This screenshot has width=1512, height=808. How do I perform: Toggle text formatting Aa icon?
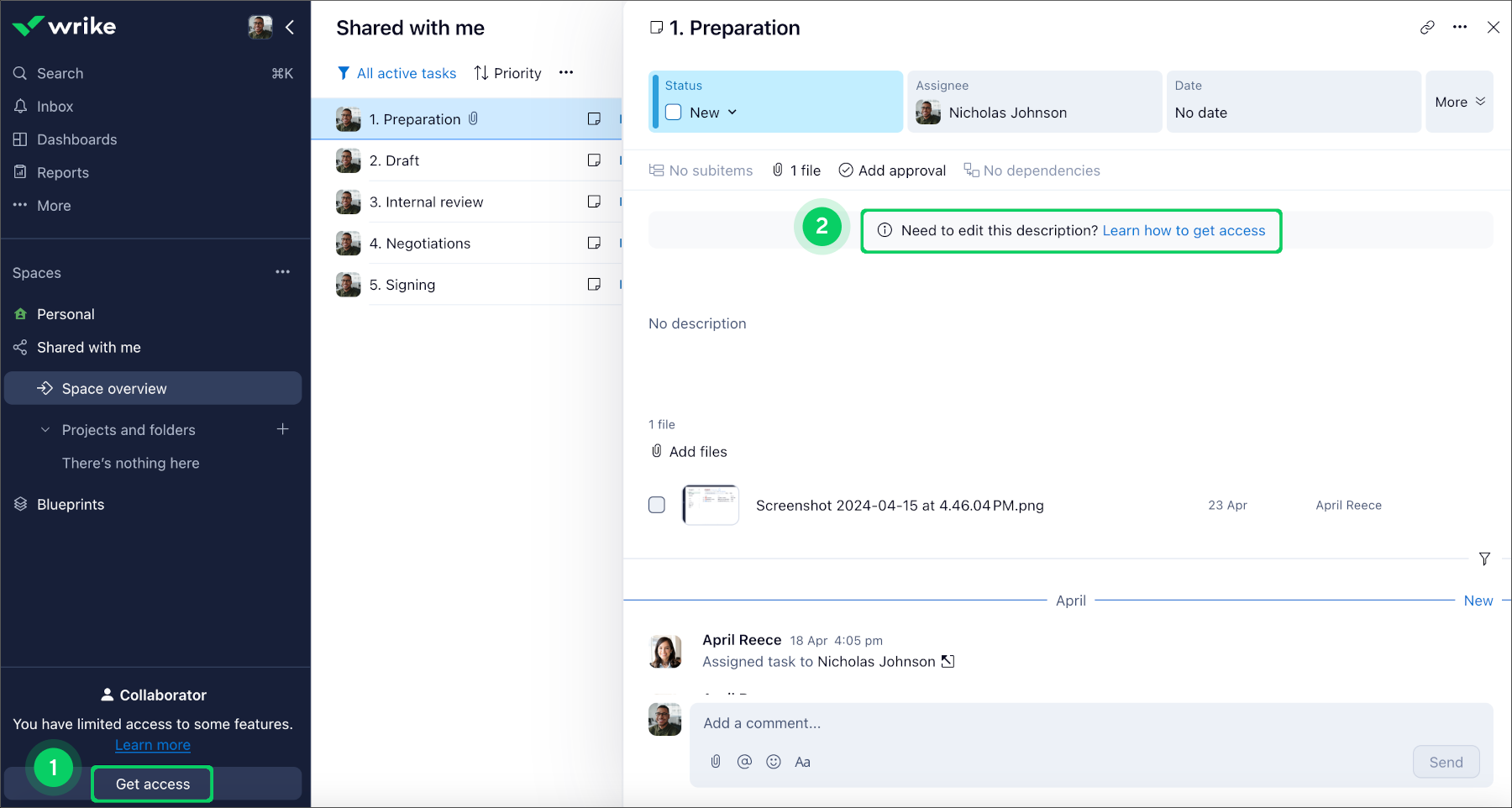click(802, 762)
